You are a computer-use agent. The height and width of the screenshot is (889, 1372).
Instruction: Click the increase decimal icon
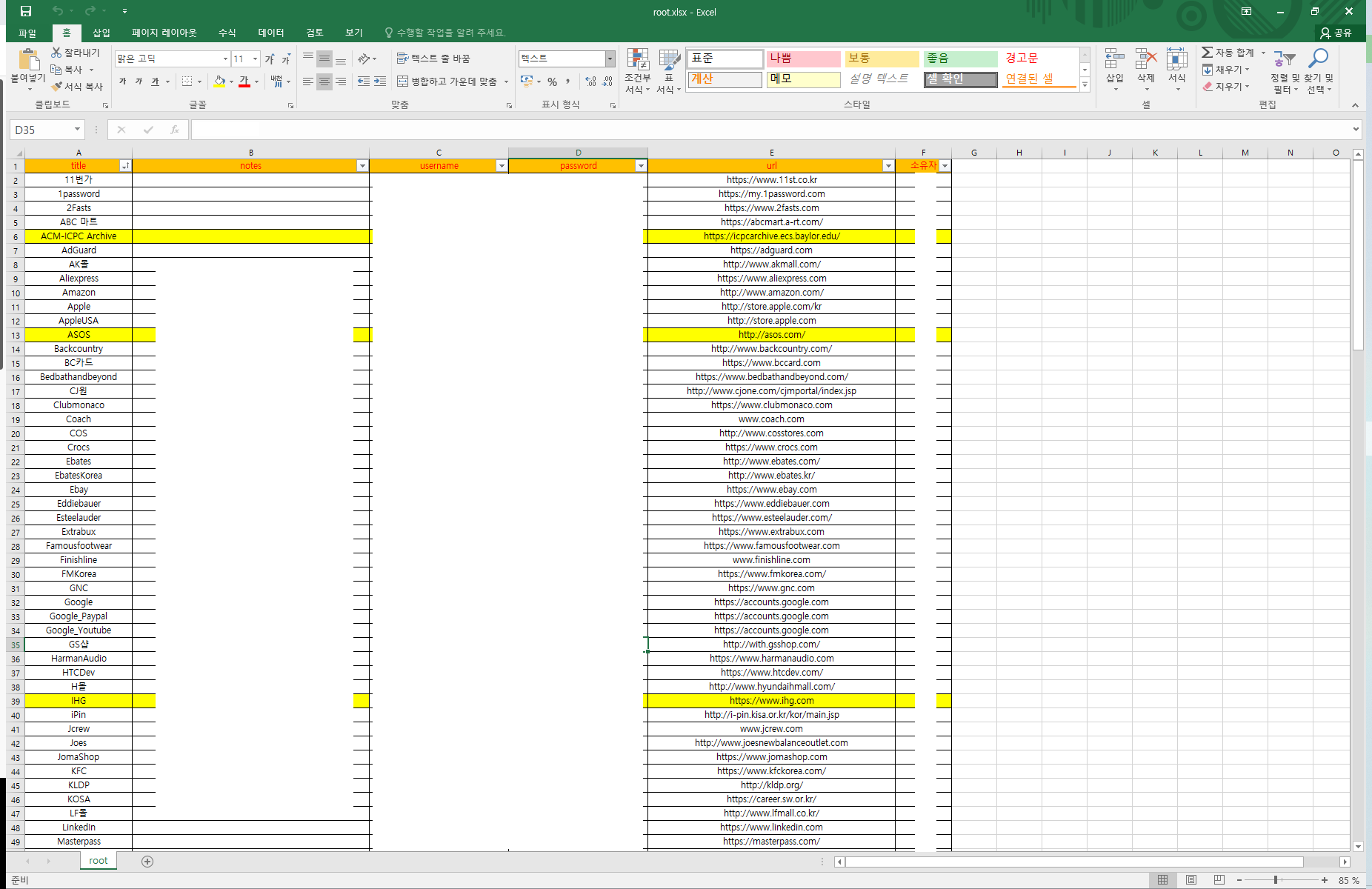click(590, 81)
